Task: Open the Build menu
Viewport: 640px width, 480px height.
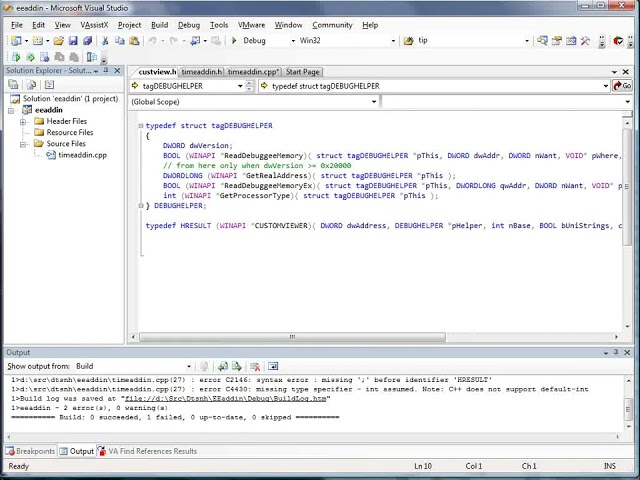Action: click(x=160, y=25)
